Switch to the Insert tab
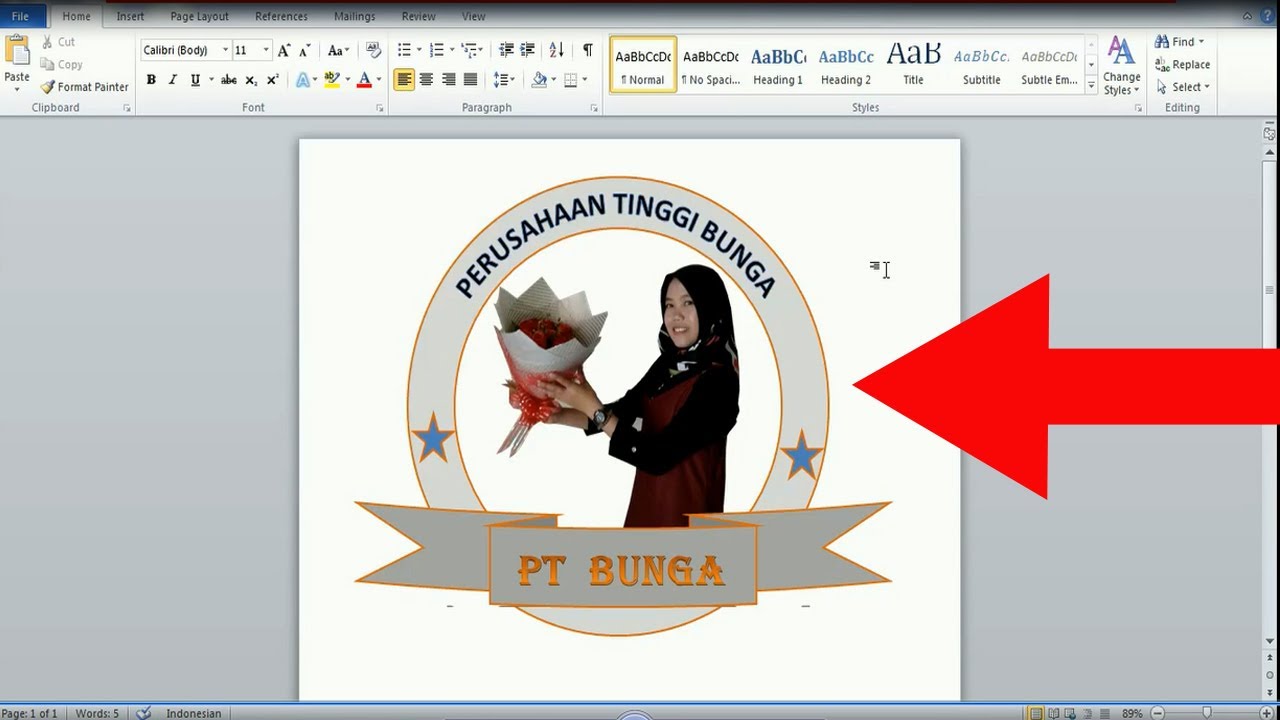The image size is (1280, 720). 130,16
